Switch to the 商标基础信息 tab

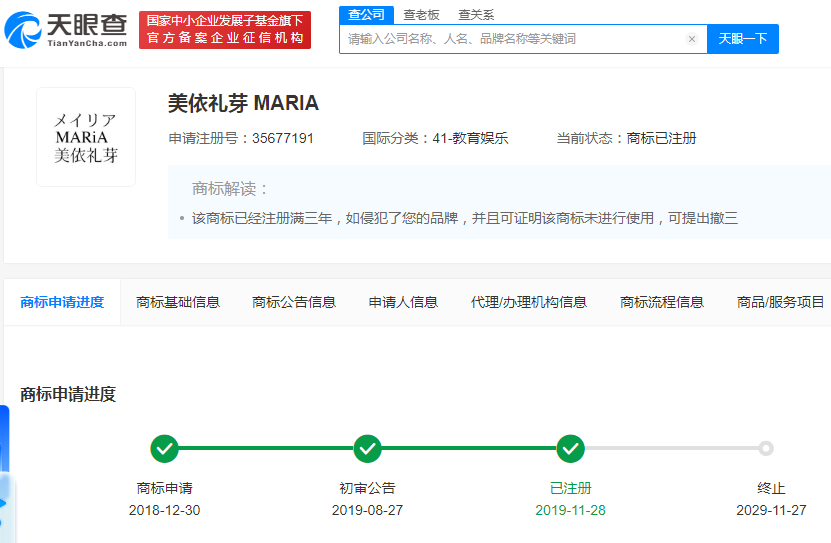(x=178, y=302)
